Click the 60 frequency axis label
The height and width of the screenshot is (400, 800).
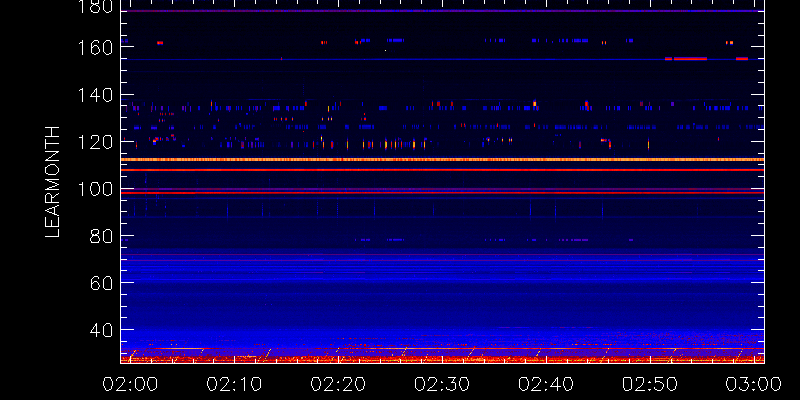point(101,283)
